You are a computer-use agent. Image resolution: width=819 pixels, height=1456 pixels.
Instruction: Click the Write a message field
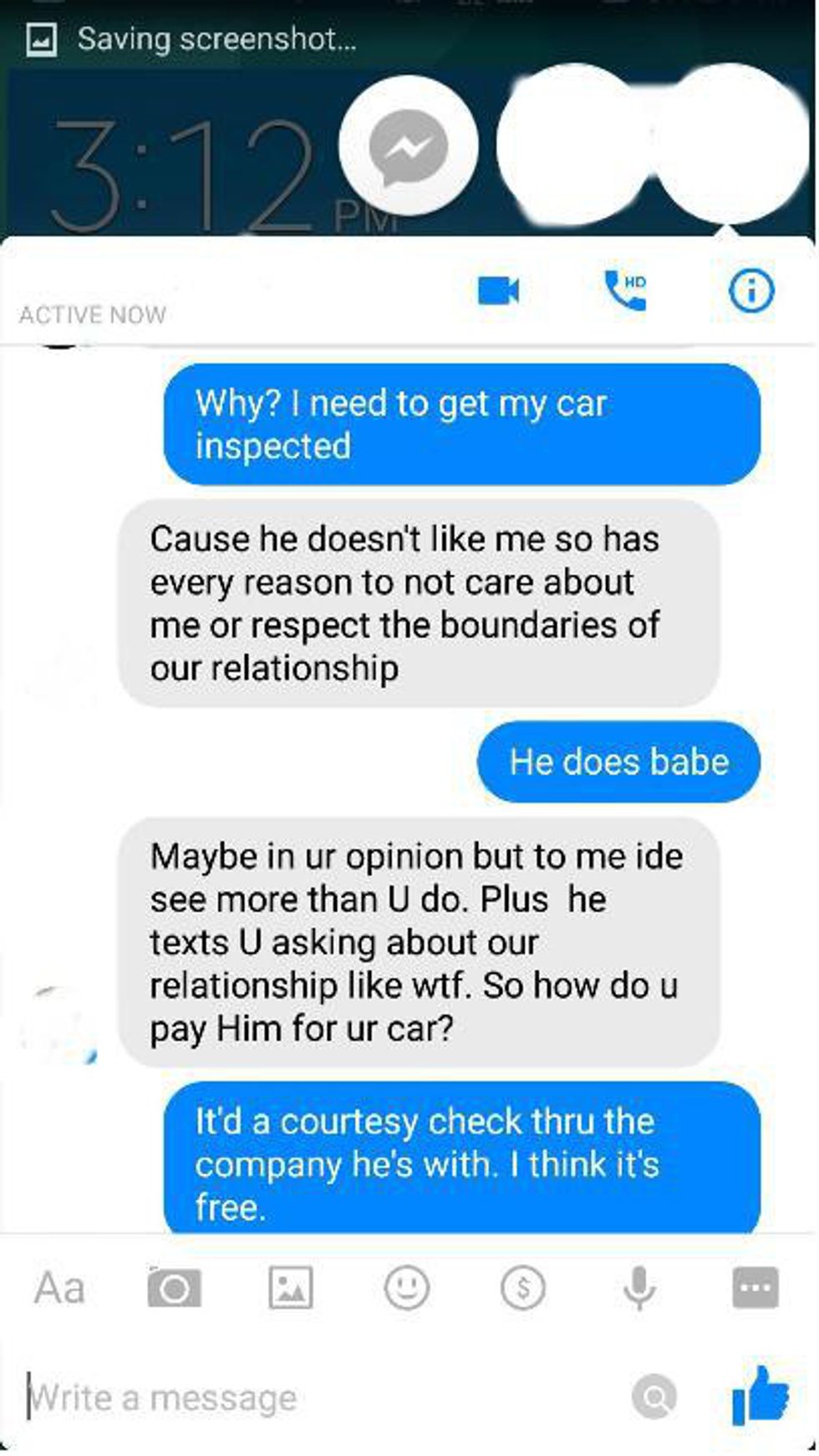point(326,1397)
